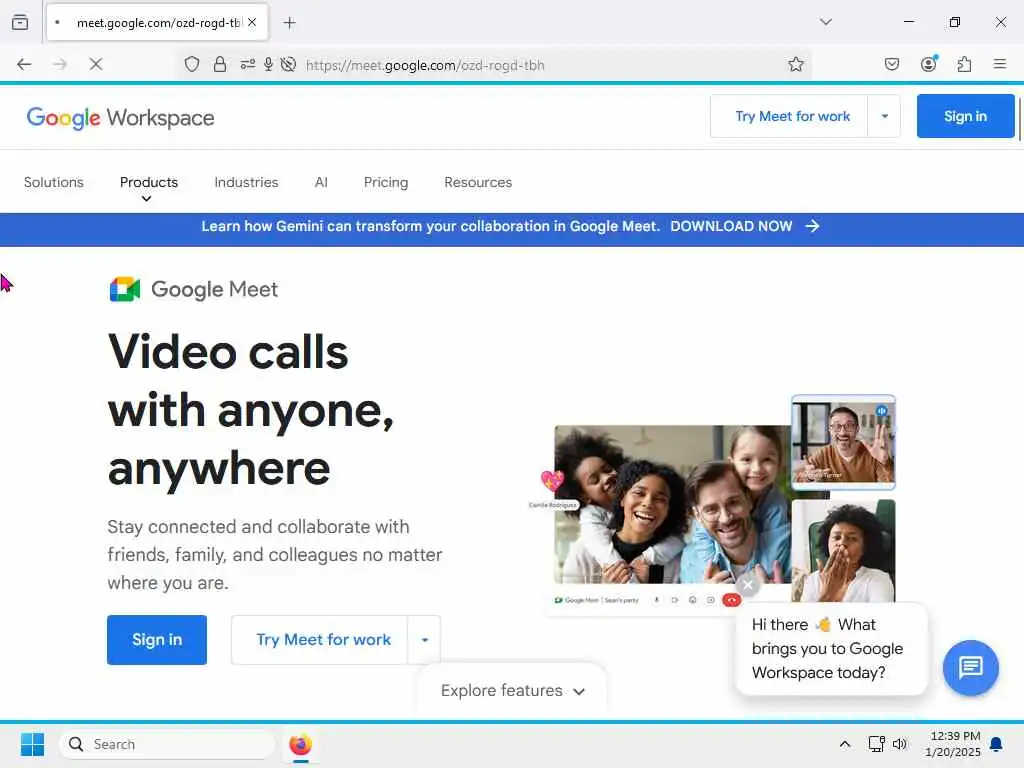Open the clock showing 12:39 PM
Image resolution: width=1024 pixels, height=768 pixels.
coord(953,744)
